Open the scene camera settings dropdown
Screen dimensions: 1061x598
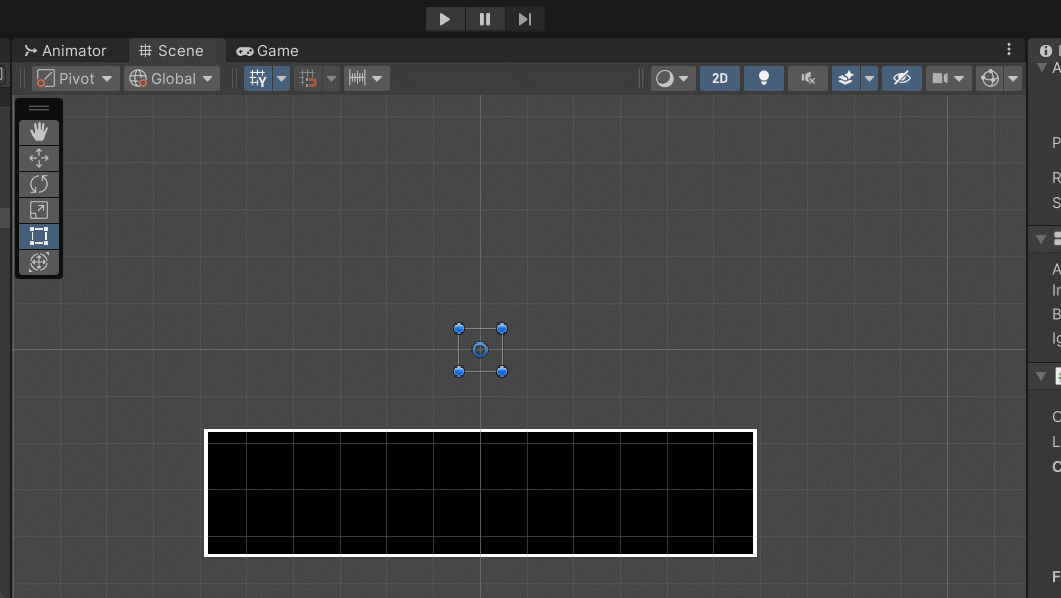(x=949, y=79)
